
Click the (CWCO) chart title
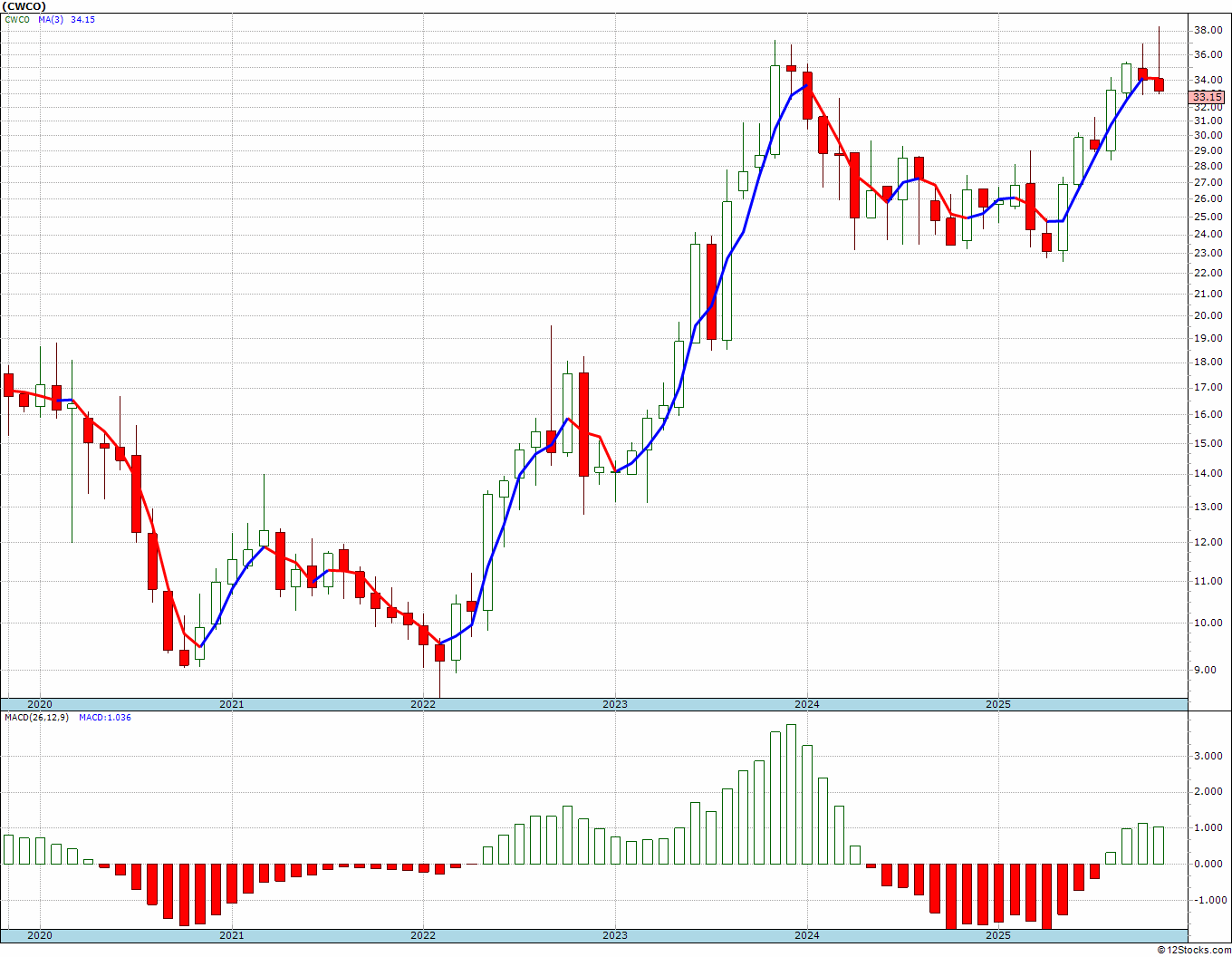coord(23,6)
